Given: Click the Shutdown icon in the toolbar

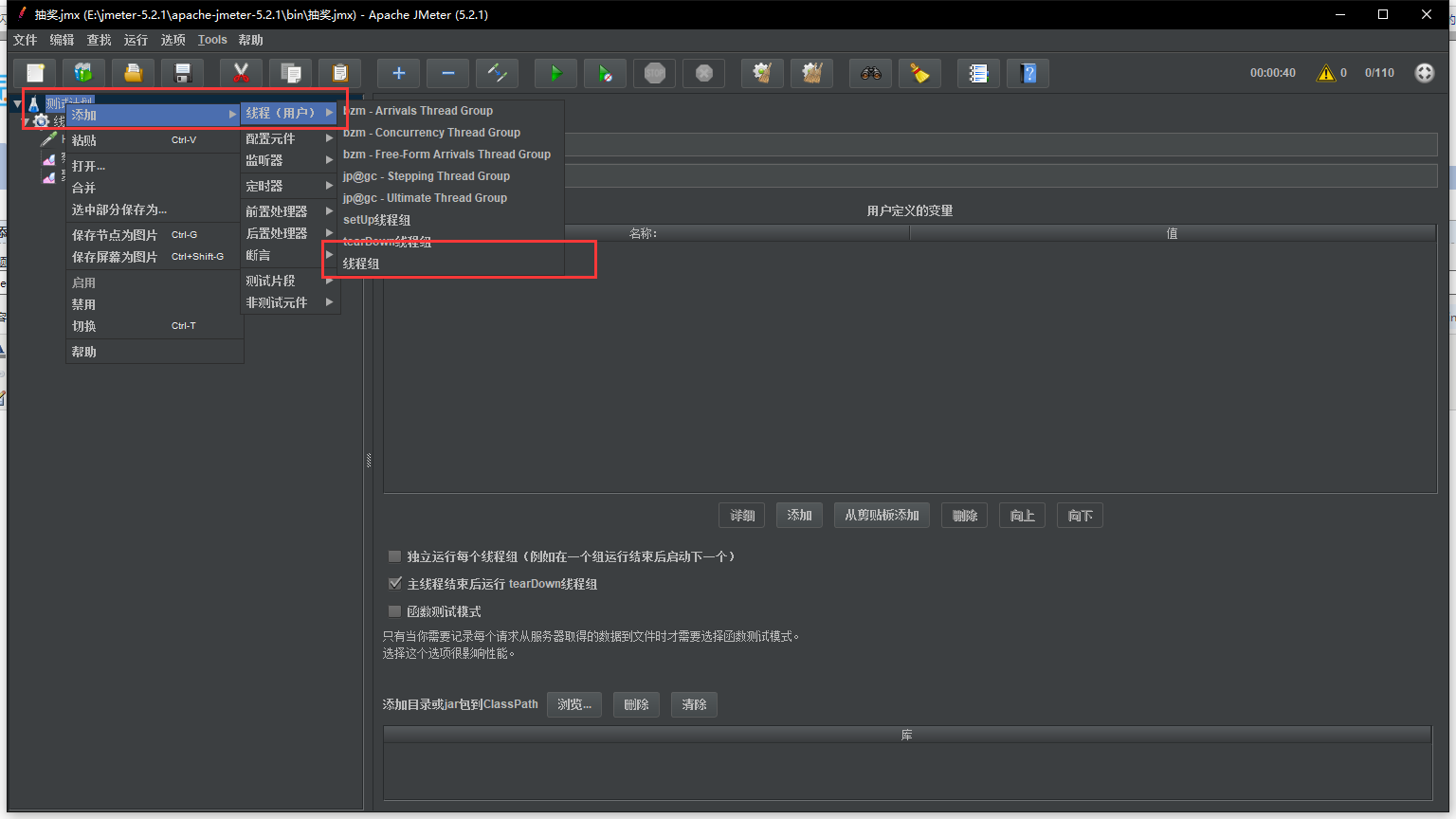Looking at the screenshot, I should point(704,73).
